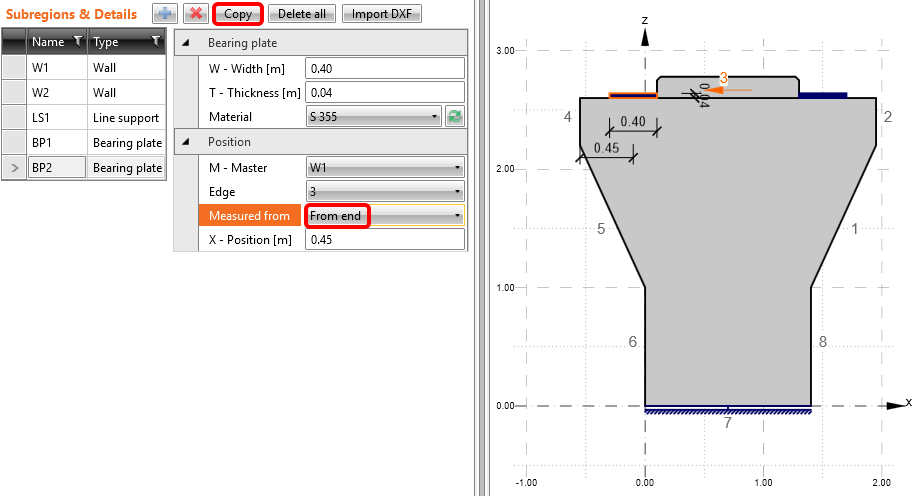Screen dimensions: 920x496
Task: Open the M - Master dropdown
Action: 384,167
